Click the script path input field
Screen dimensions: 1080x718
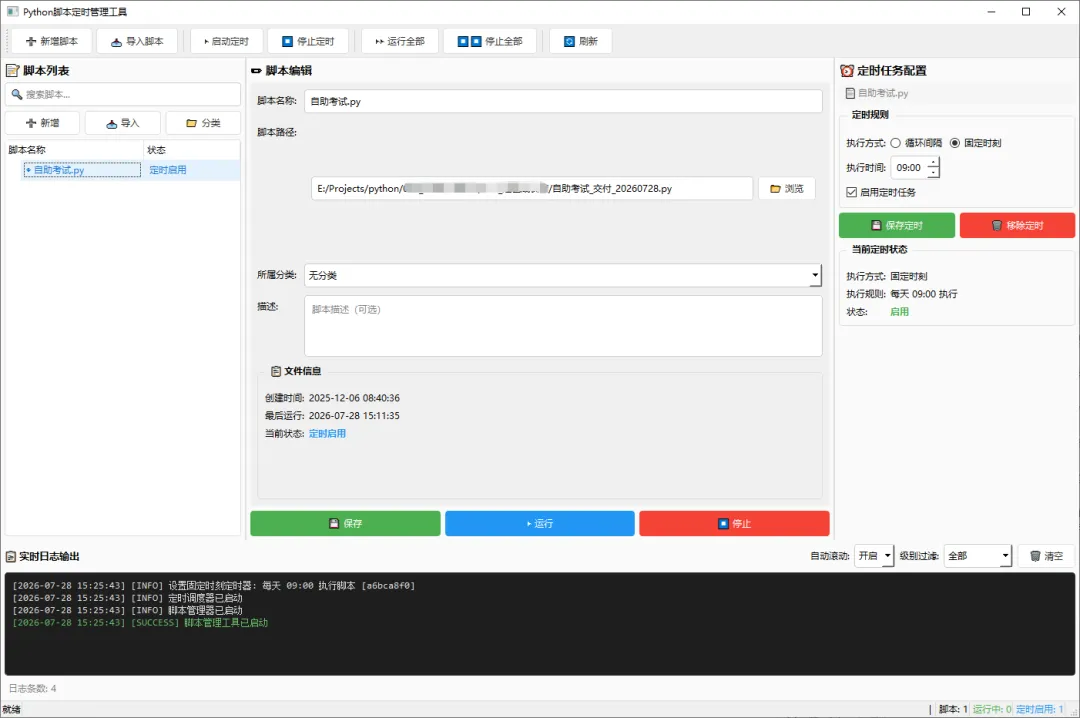532,189
